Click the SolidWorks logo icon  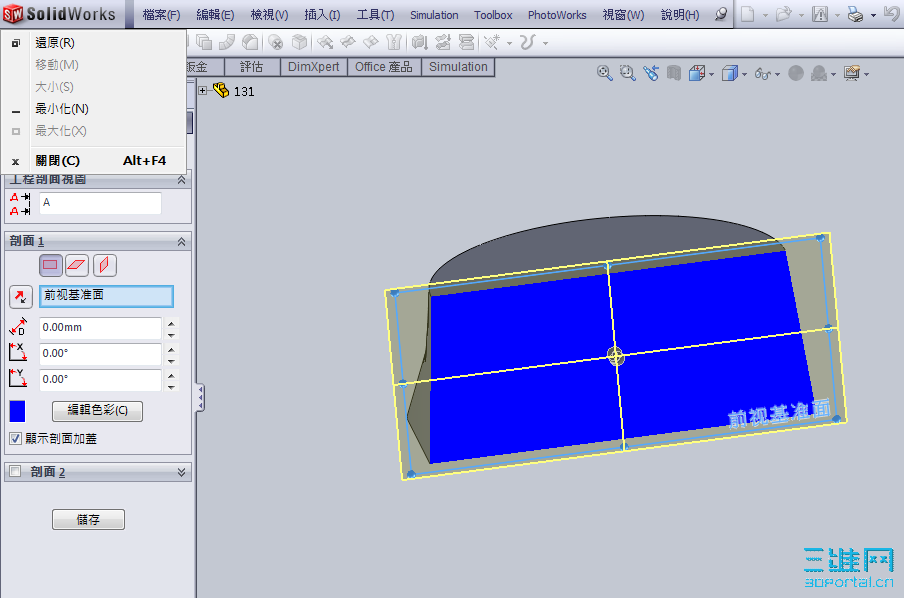[x=13, y=14]
